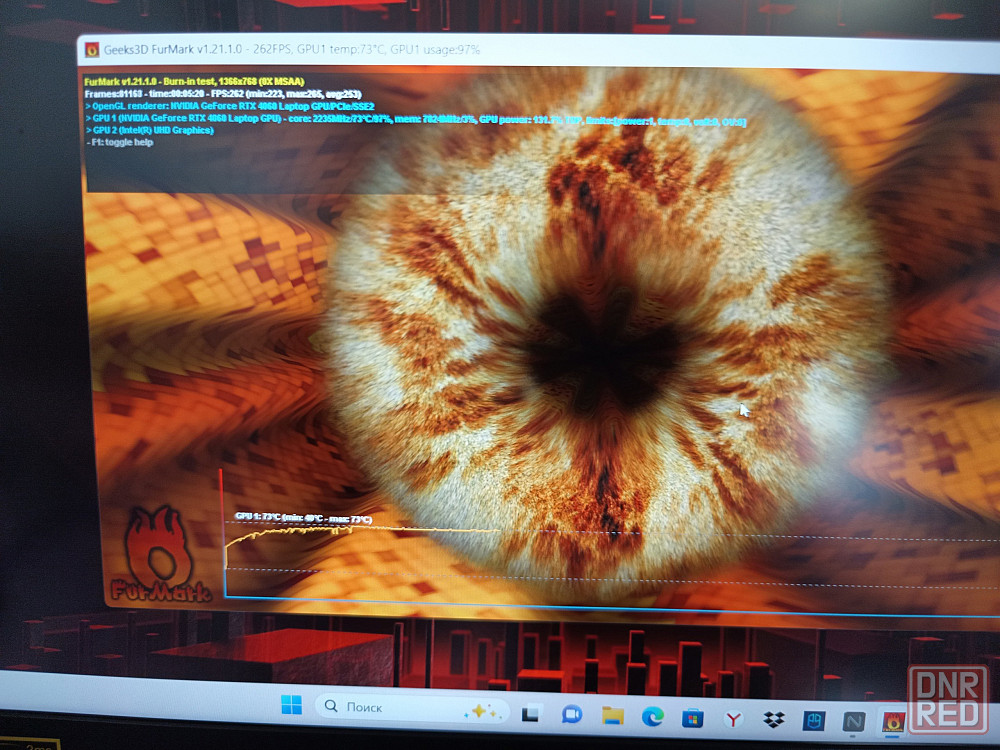The height and width of the screenshot is (750, 1000).
Task: Launch the video chat app in taskbar
Action: 571,714
